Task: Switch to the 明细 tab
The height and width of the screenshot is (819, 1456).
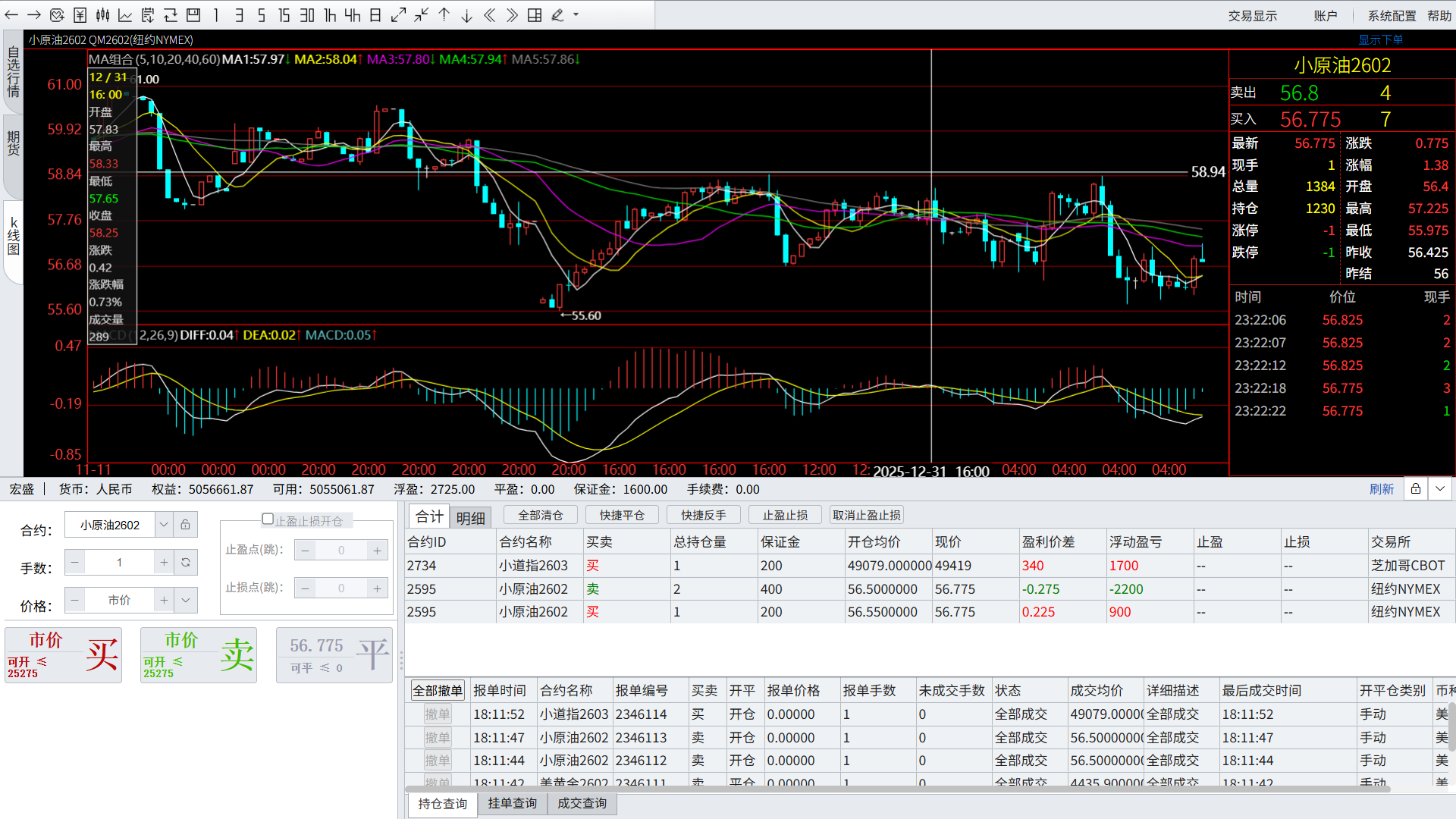Action: click(470, 518)
